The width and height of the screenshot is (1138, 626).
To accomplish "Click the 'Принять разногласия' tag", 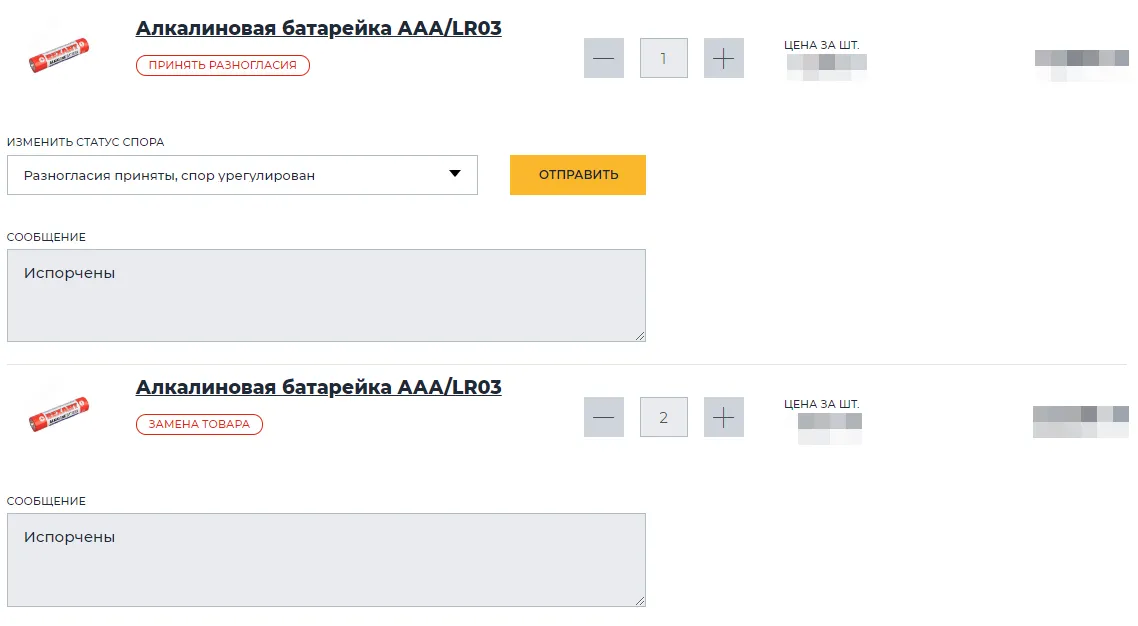I will [x=223, y=65].
